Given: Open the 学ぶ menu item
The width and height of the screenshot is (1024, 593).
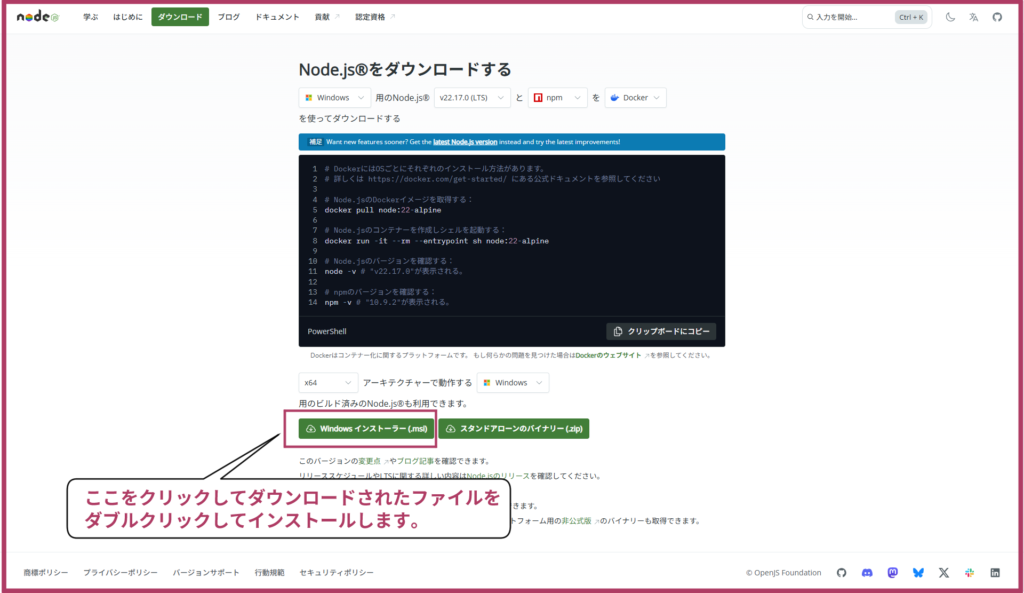Looking at the screenshot, I should click(x=91, y=17).
